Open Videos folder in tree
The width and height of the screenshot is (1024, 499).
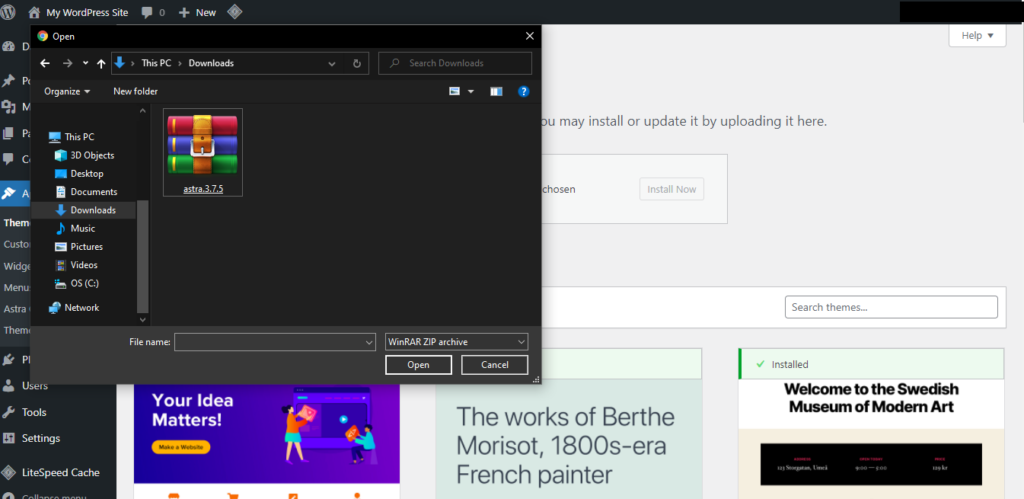(76, 265)
